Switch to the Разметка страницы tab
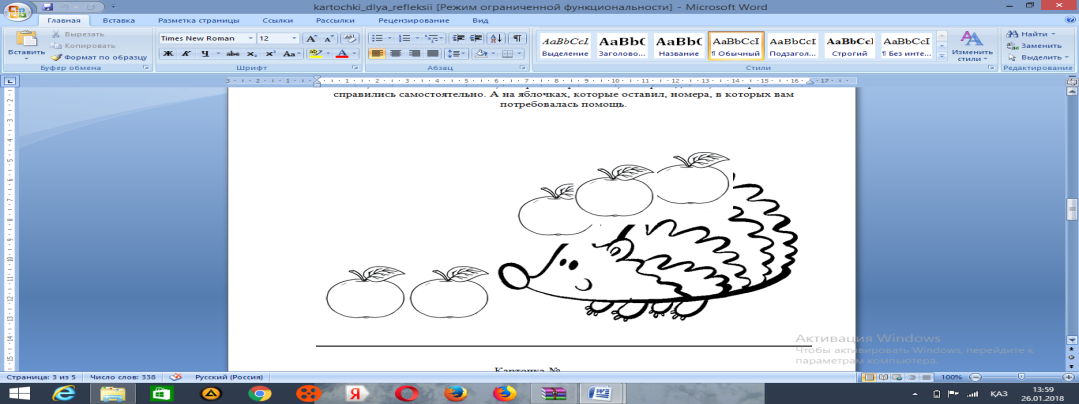The width and height of the screenshot is (1079, 404). (197, 21)
